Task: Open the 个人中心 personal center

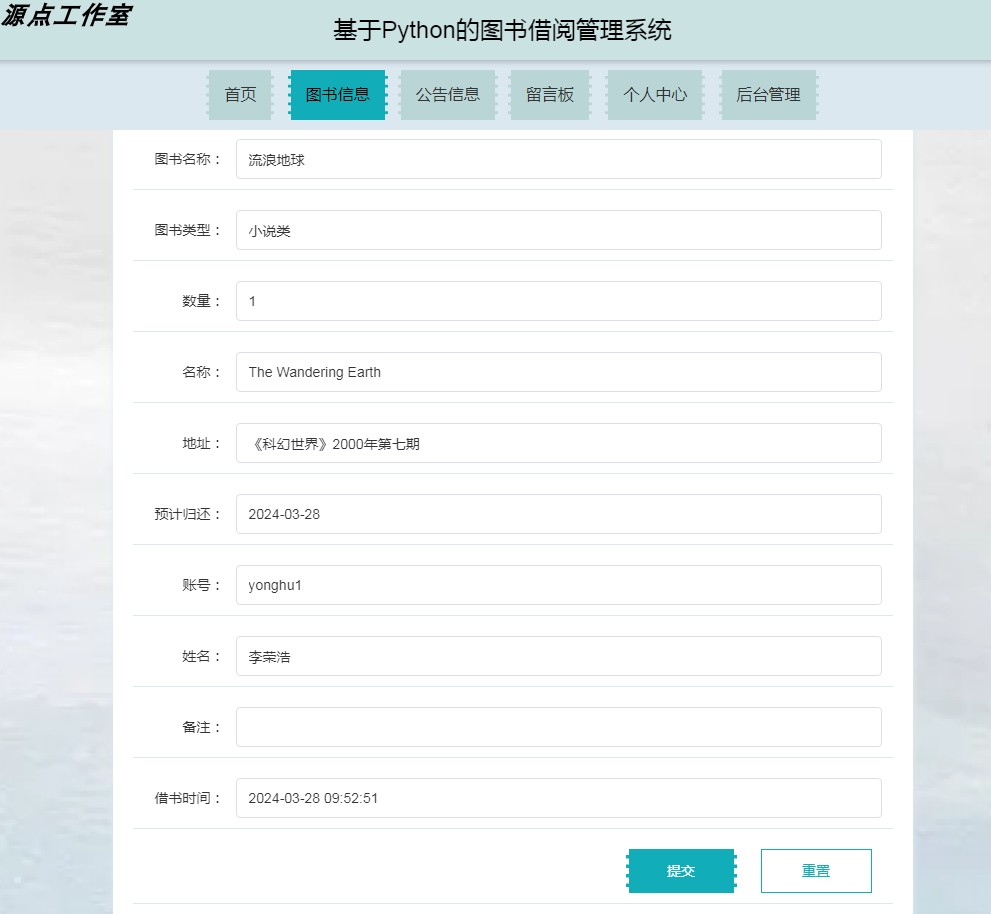Action: pos(654,95)
